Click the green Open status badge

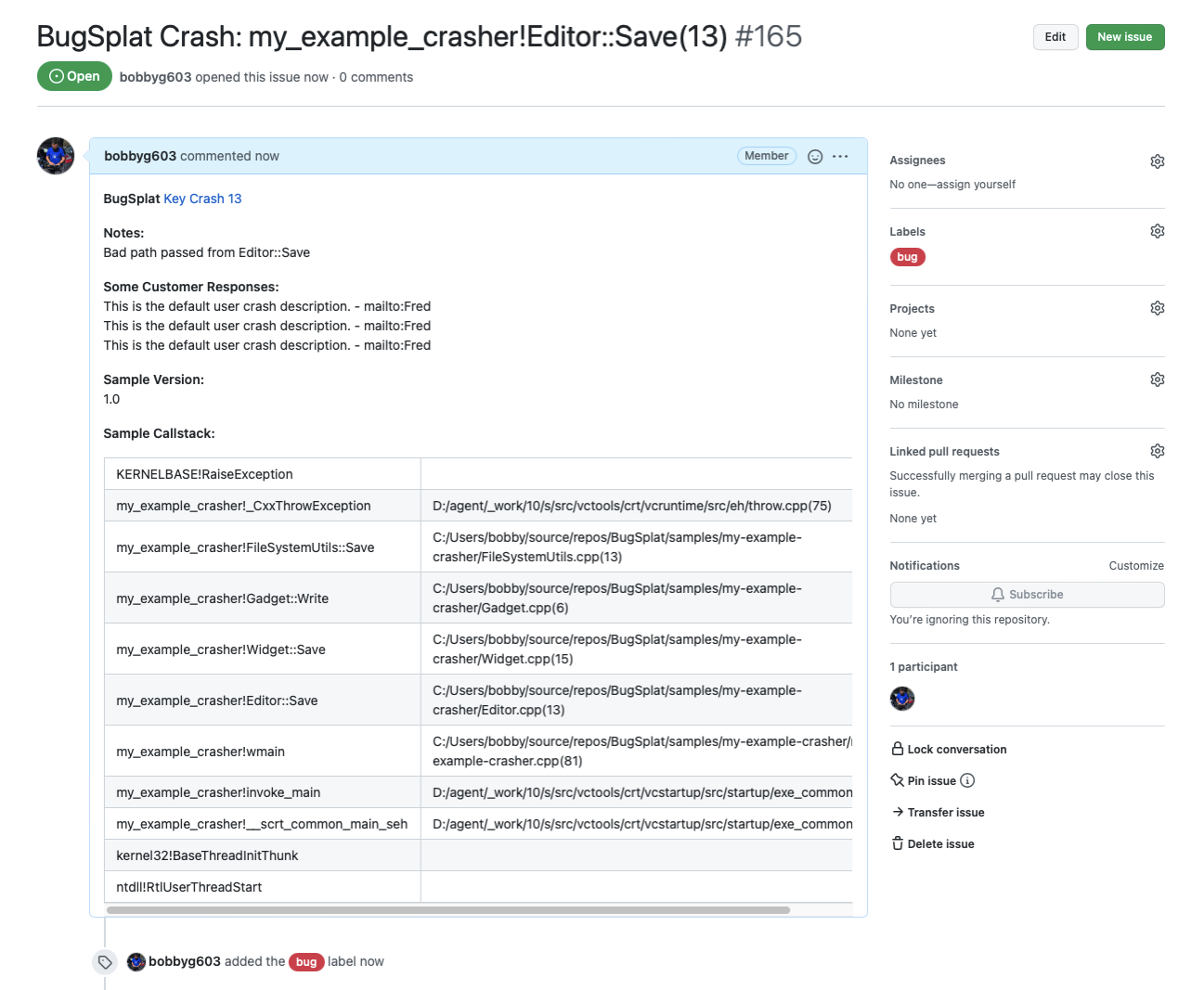click(74, 76)
